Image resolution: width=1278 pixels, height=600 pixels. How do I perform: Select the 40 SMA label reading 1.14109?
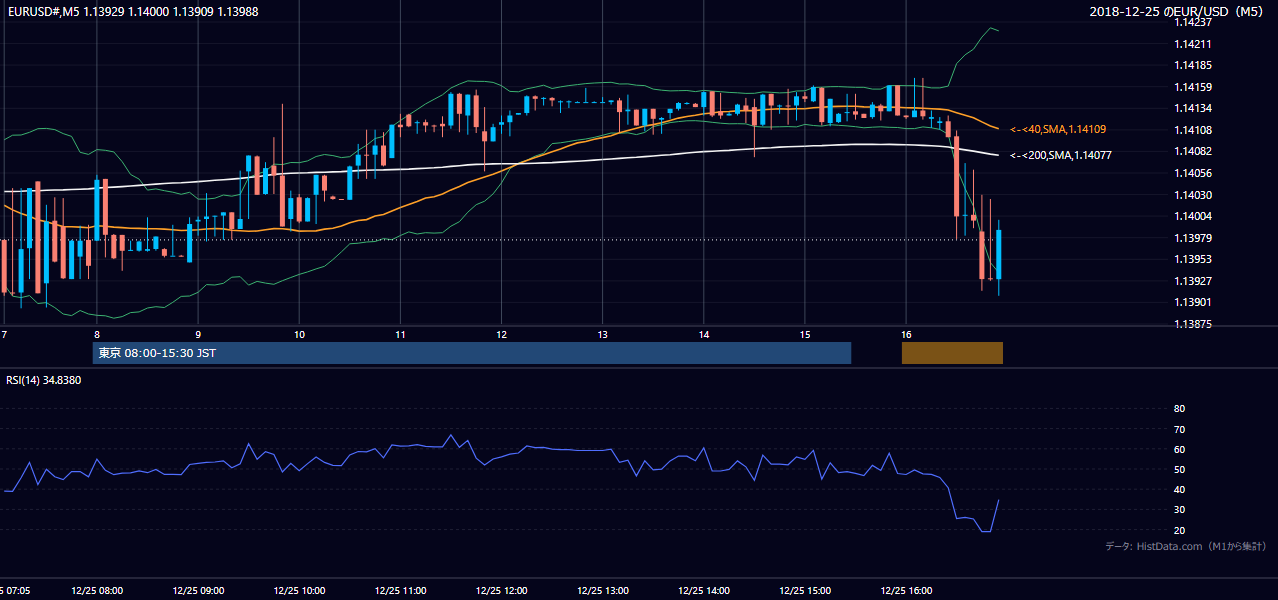(1058, 129)
